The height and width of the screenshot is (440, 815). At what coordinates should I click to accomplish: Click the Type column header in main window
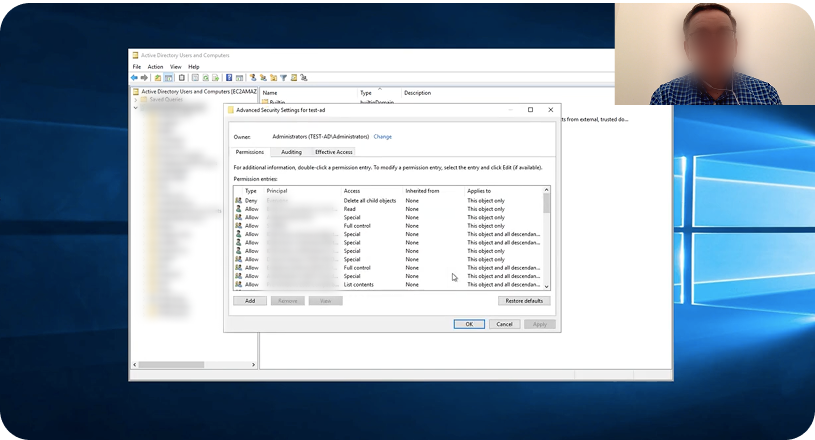[379, 92]
